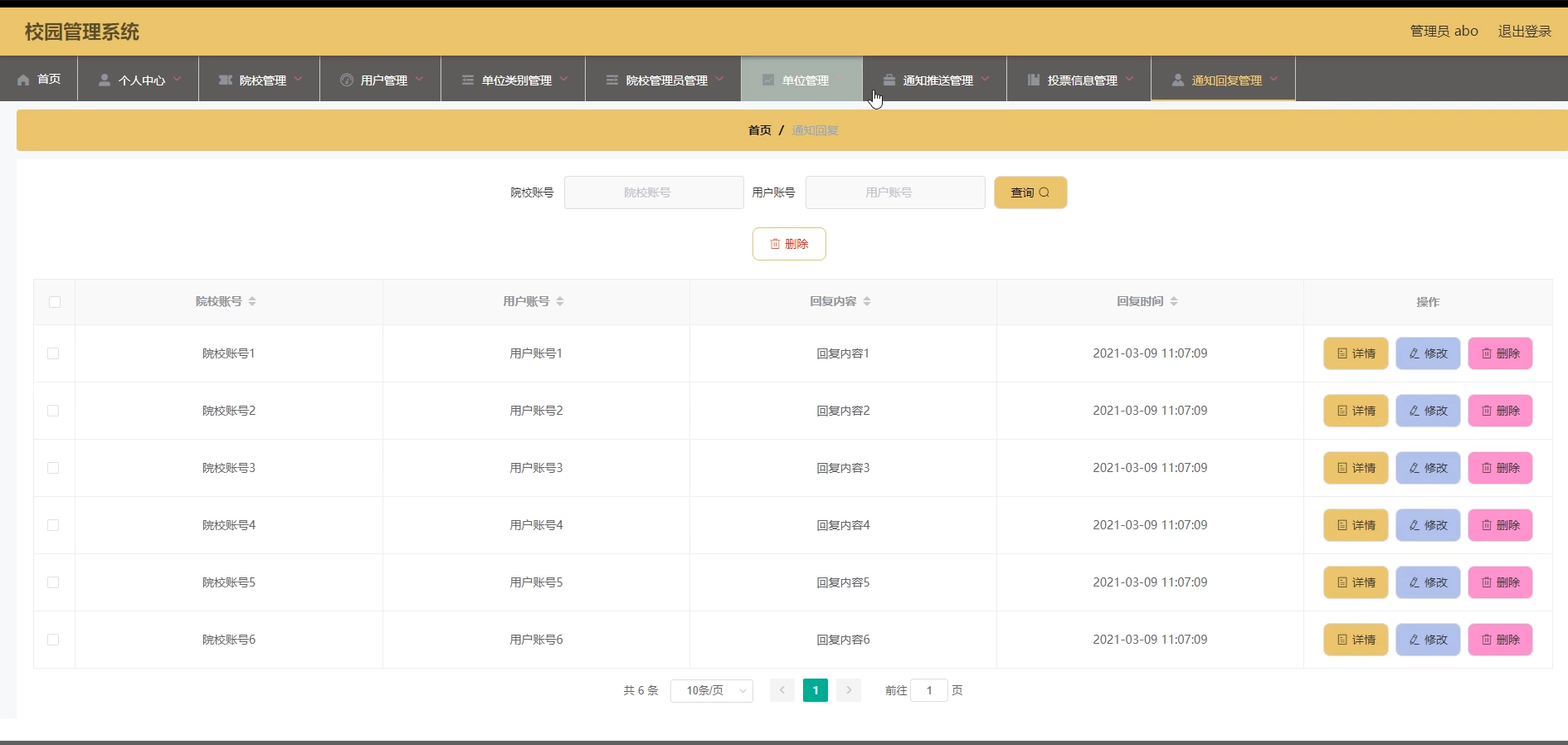The height and width of the screenshot is (745, 1568).
Task: Check the box for row 院校账号5
Action: point(53,582)
